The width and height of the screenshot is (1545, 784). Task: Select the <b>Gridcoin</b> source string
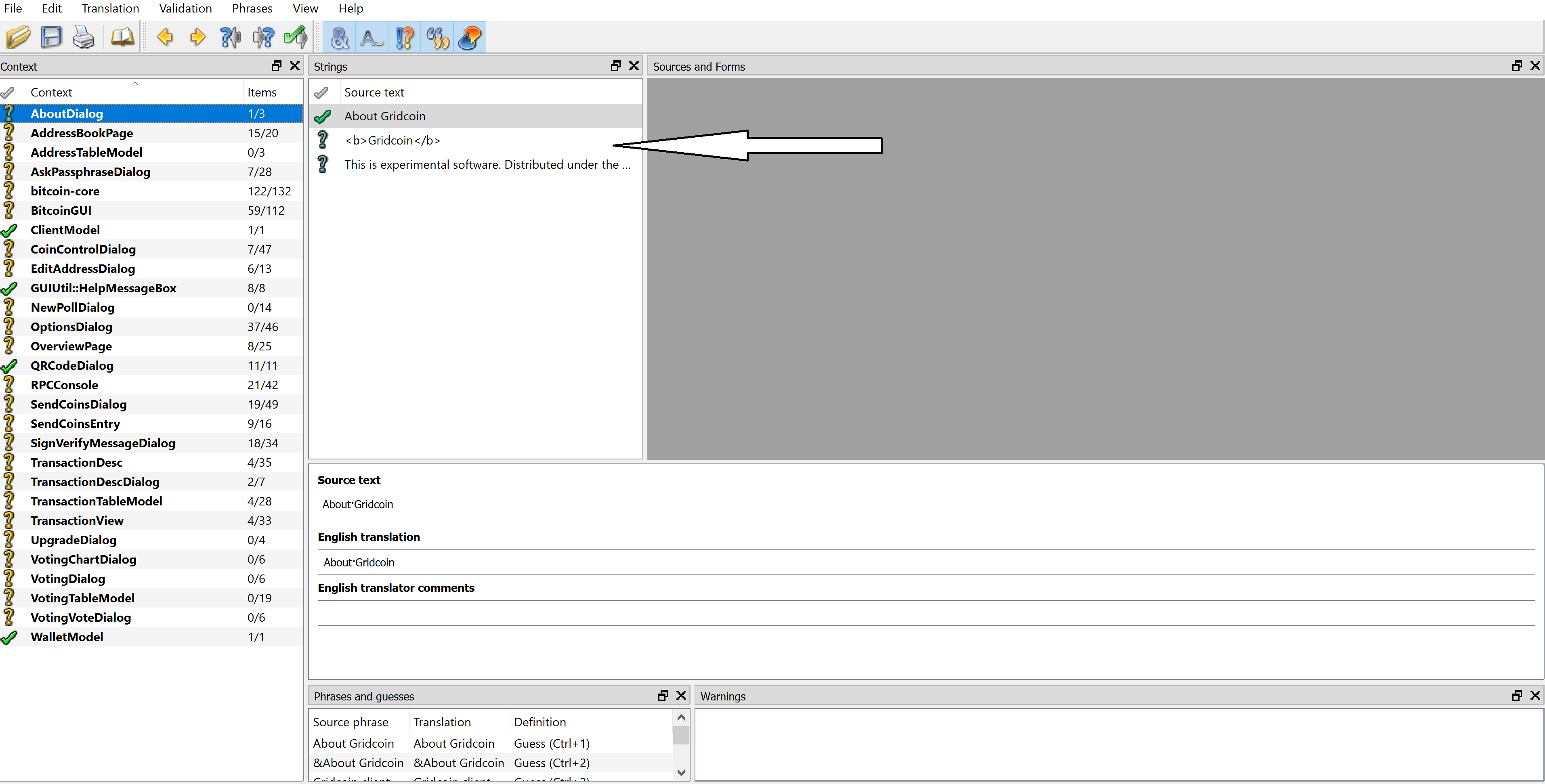392,140
